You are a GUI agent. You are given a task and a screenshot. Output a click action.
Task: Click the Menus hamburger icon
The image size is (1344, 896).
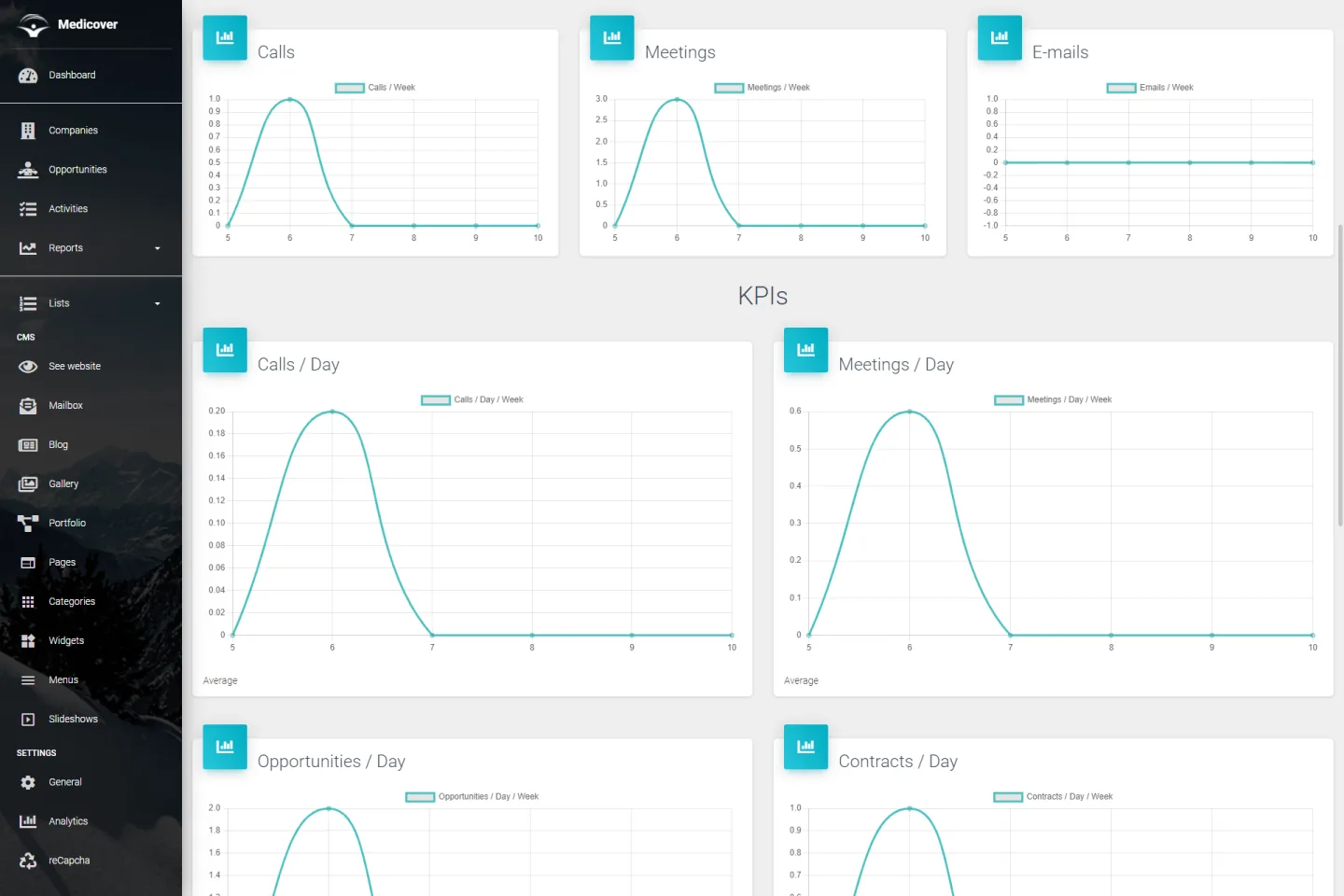tap(28, 680)
